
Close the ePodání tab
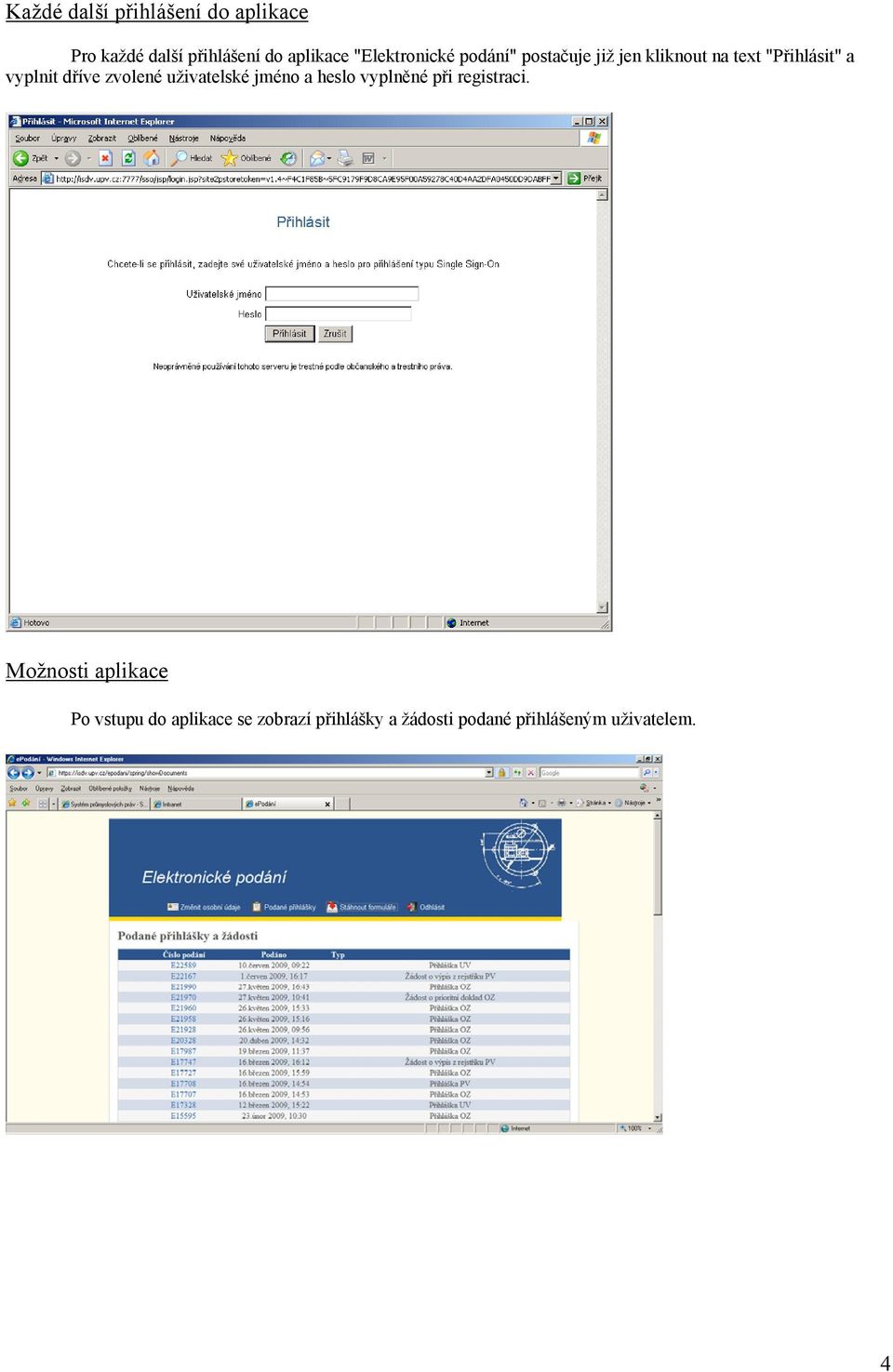pos(327,804)
